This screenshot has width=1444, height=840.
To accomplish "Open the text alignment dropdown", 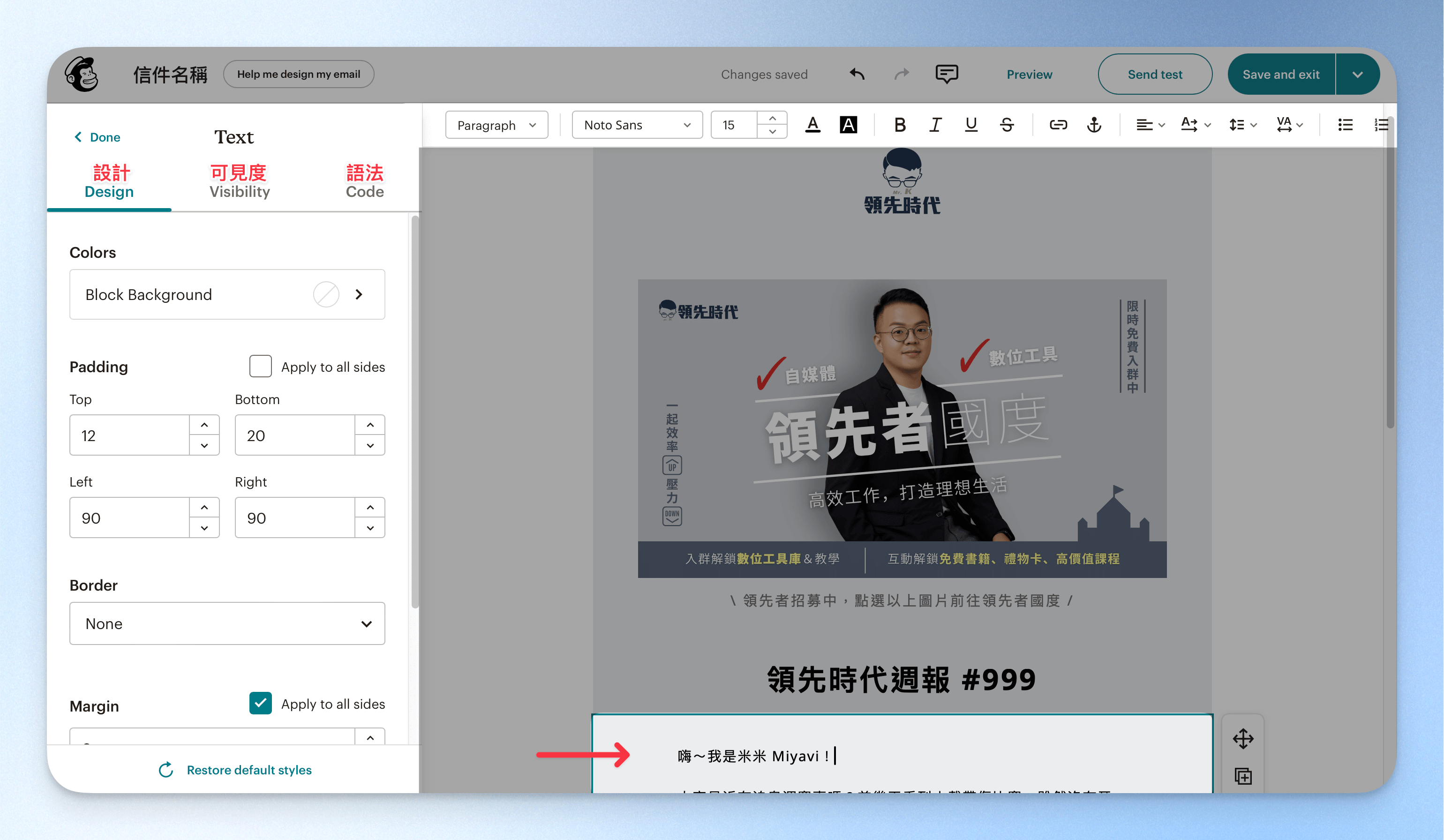I will click(x=1150, y=124).
